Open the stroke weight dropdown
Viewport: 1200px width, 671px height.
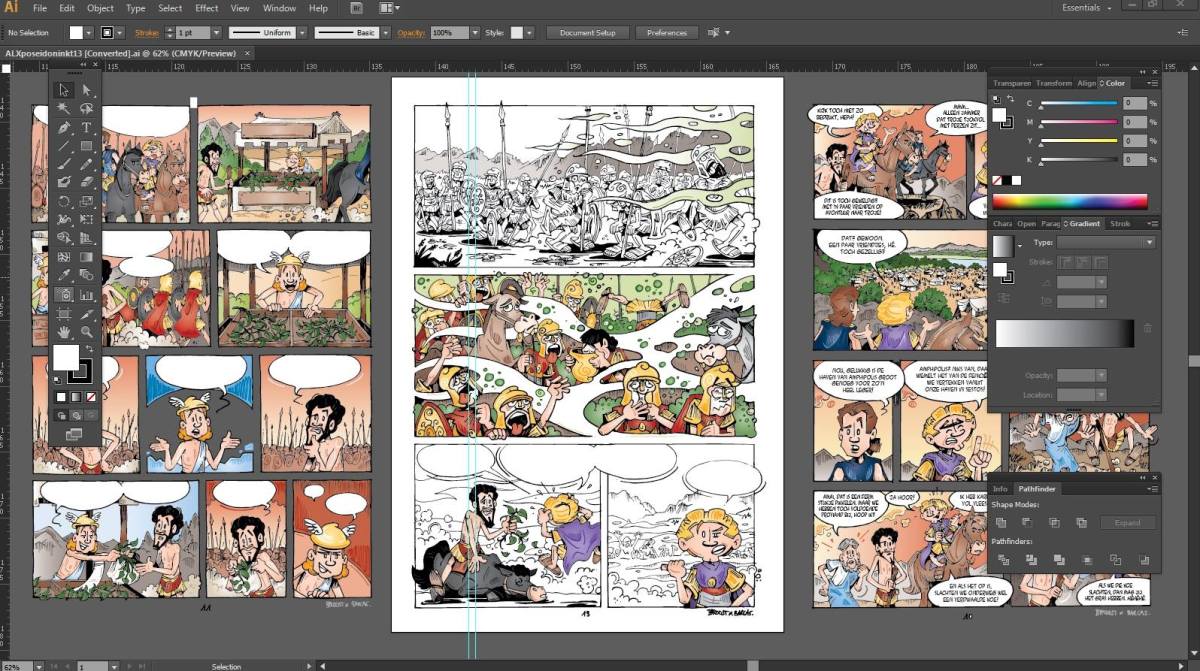click(216, 33)
